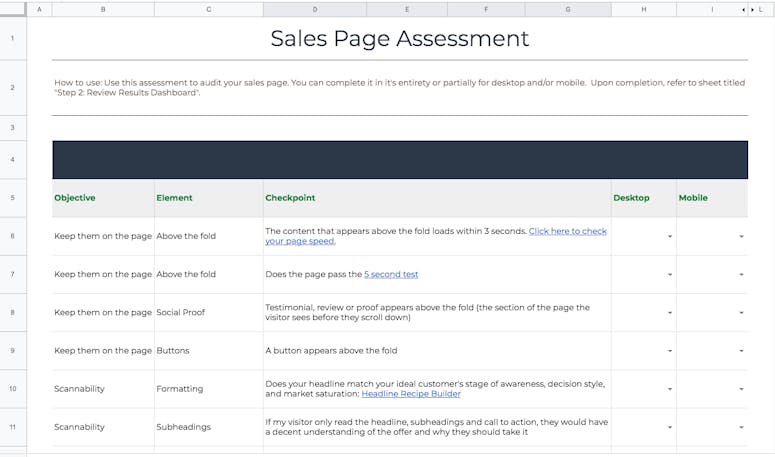Select column F header
The height and width of the screenshot is (457, 775).
coord(486,9)
